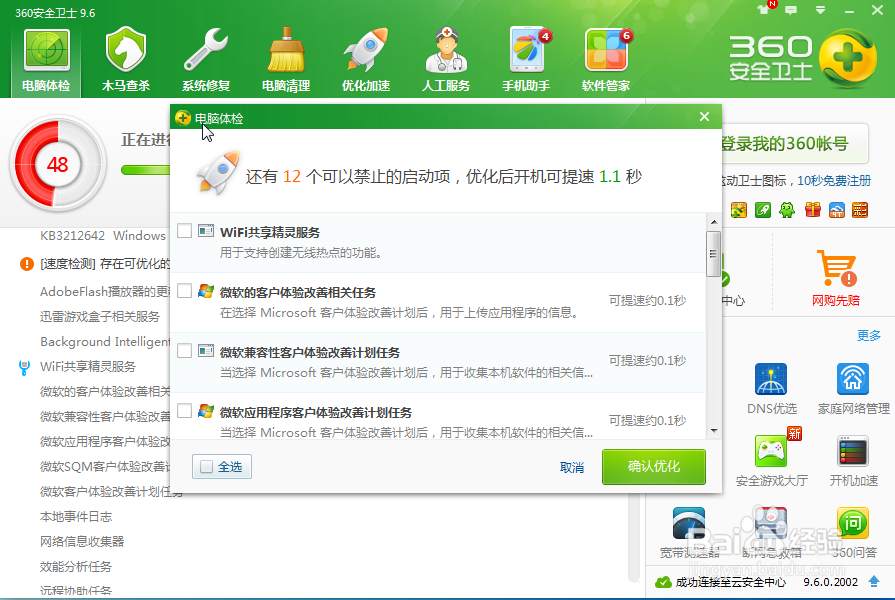Click the dialog scrollbar down arrow
The height and width of the screenshot is (600, 895).
tap(713, 431)
